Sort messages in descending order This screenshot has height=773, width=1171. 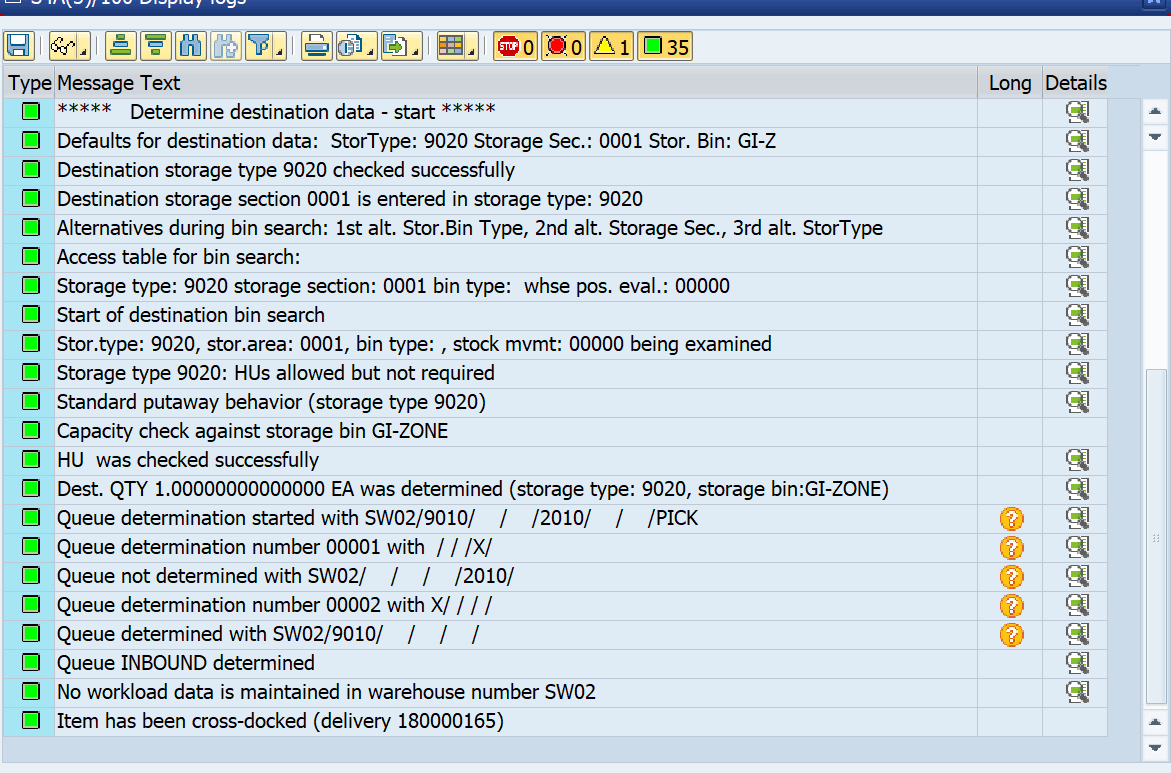click(154, 45)
